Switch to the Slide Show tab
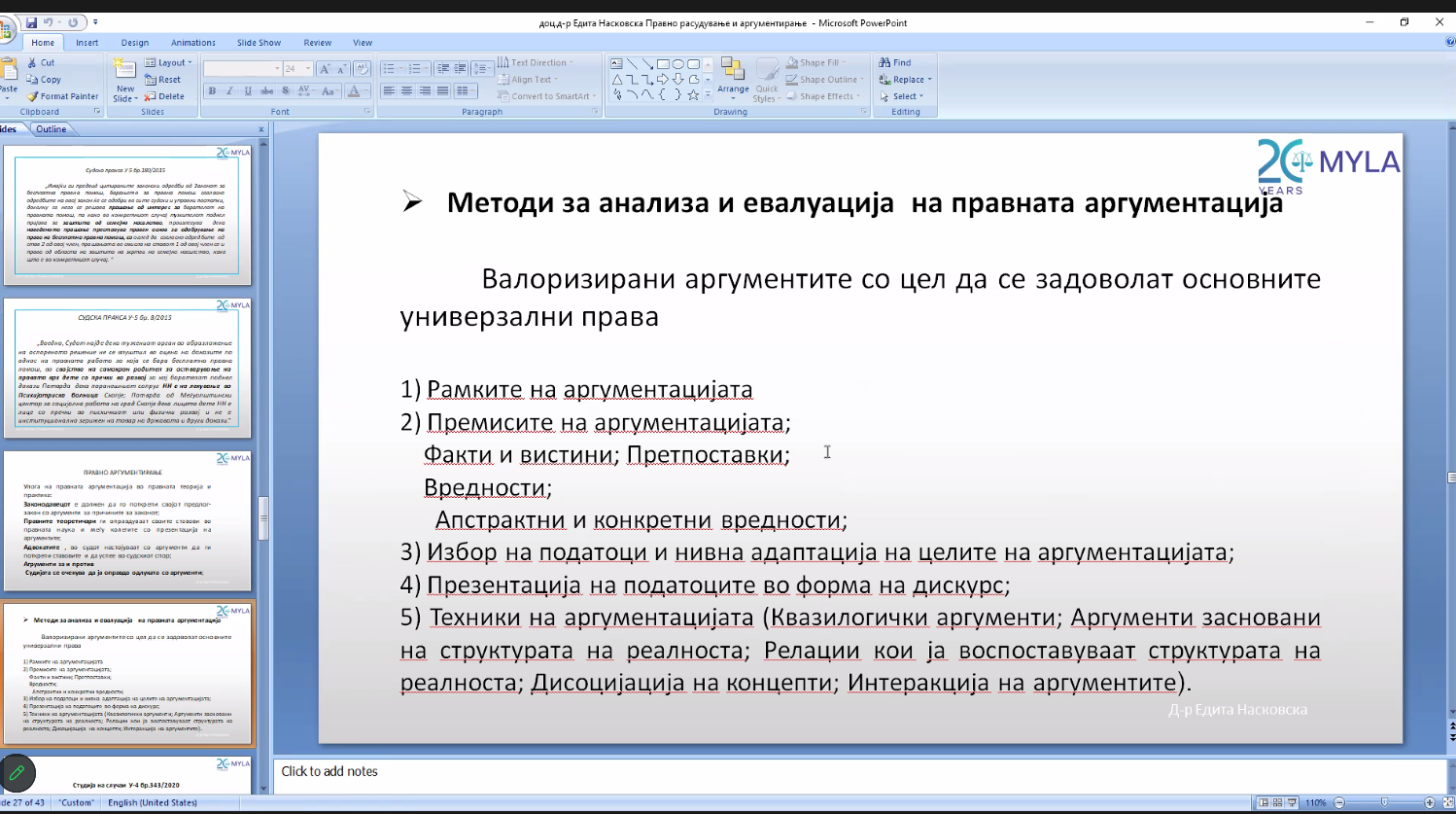 pyautogui.click(x=259, y=43)
